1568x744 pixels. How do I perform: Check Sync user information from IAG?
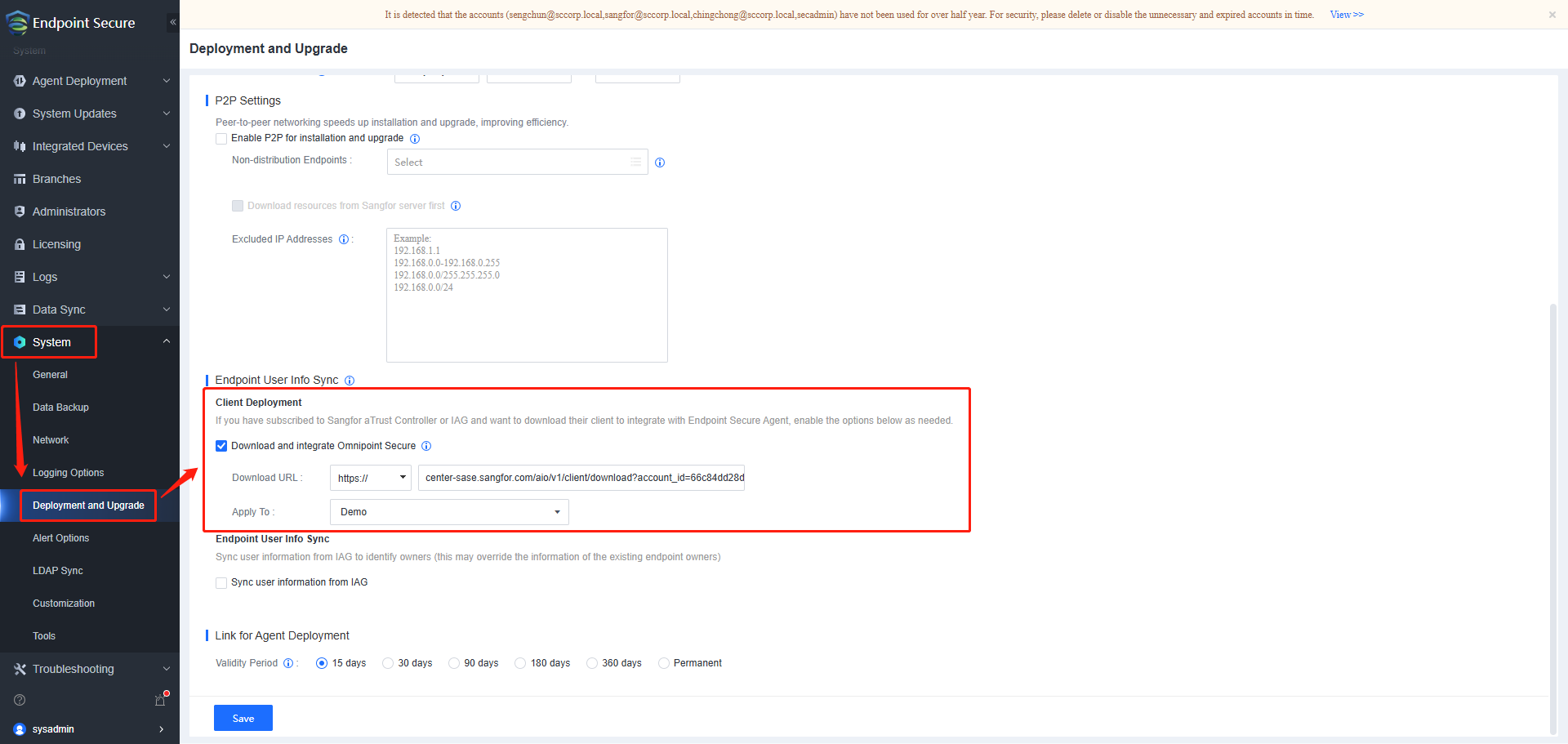[x=221, y=583]
